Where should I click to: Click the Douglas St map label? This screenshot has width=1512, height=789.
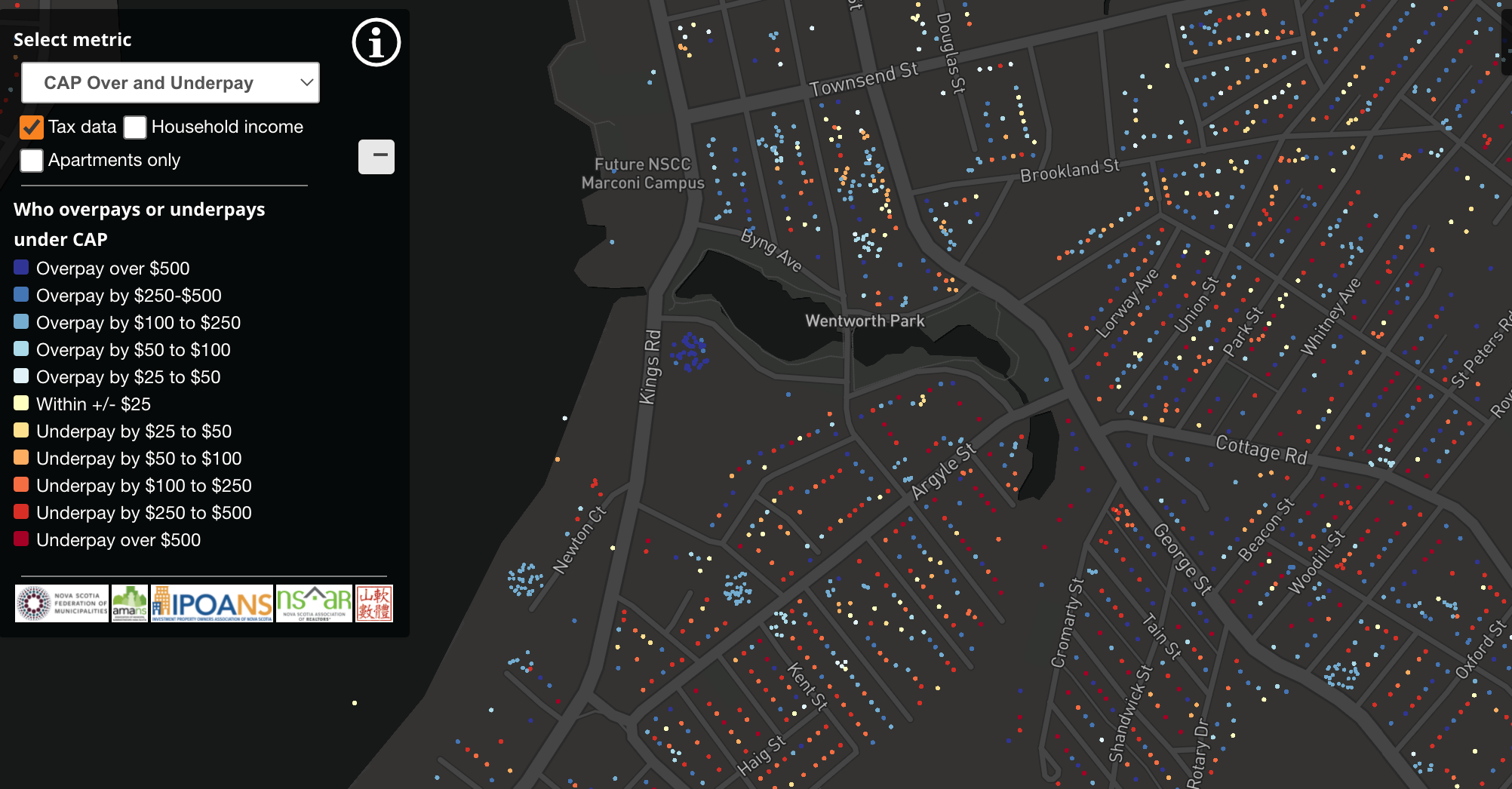pos(951,53)
